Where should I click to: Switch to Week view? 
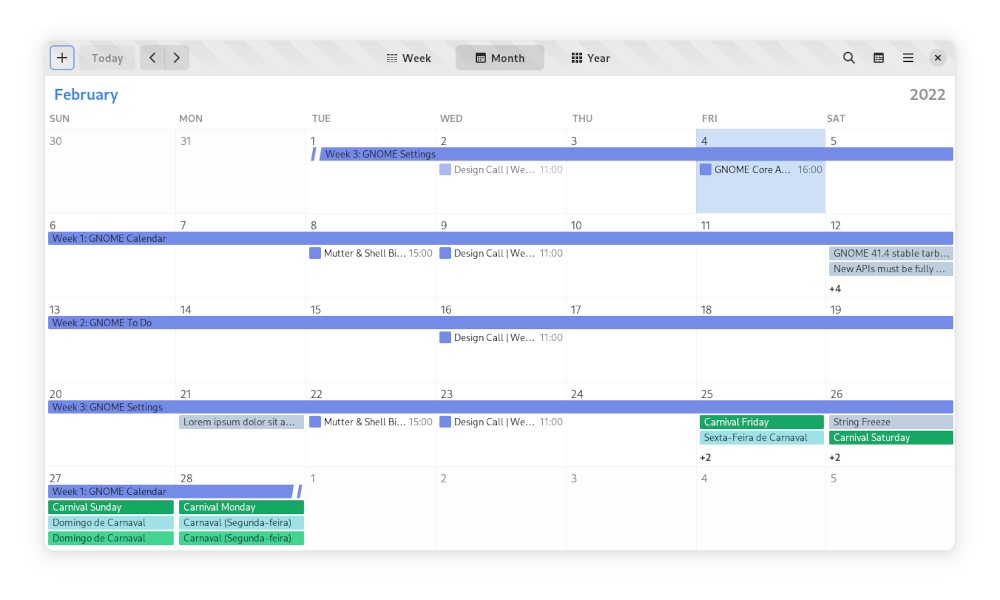(x=409, y=58)
